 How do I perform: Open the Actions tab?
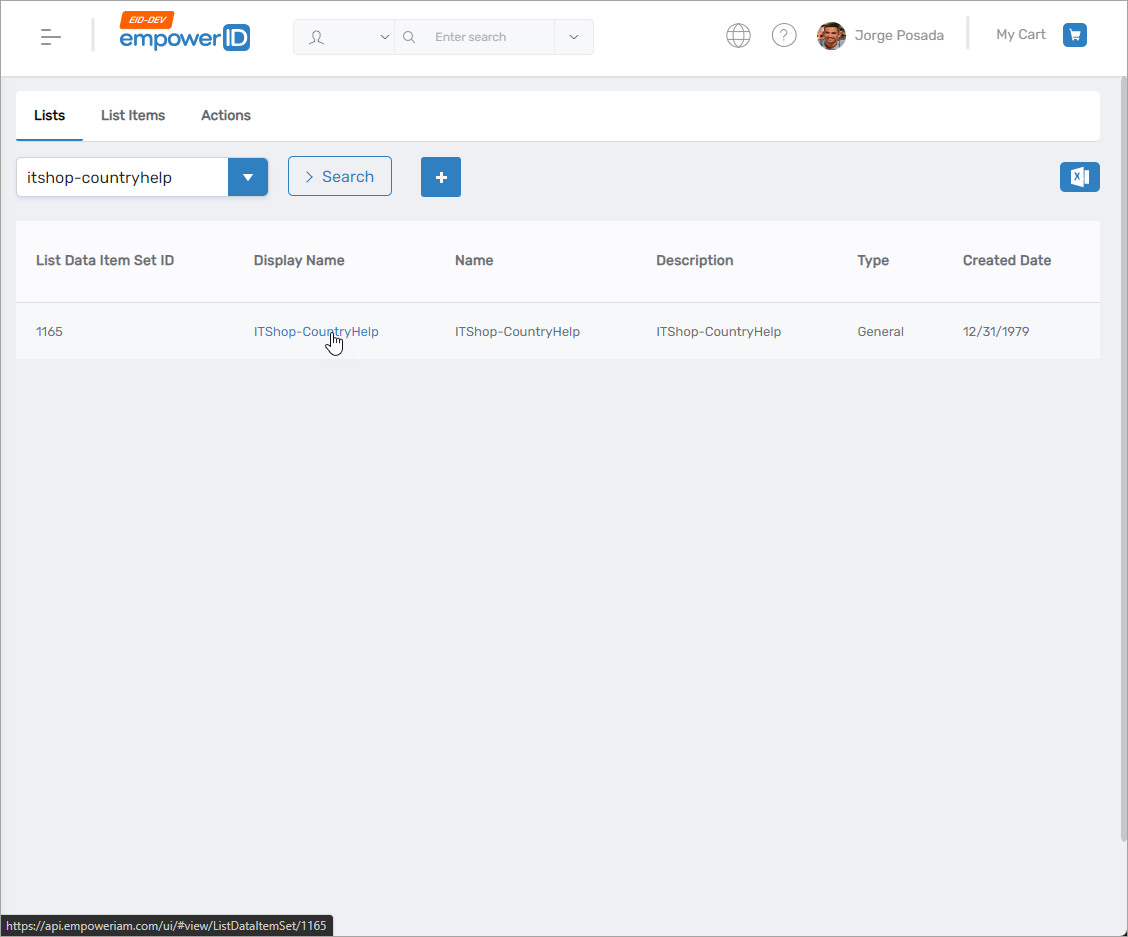[x=225, y=115]
